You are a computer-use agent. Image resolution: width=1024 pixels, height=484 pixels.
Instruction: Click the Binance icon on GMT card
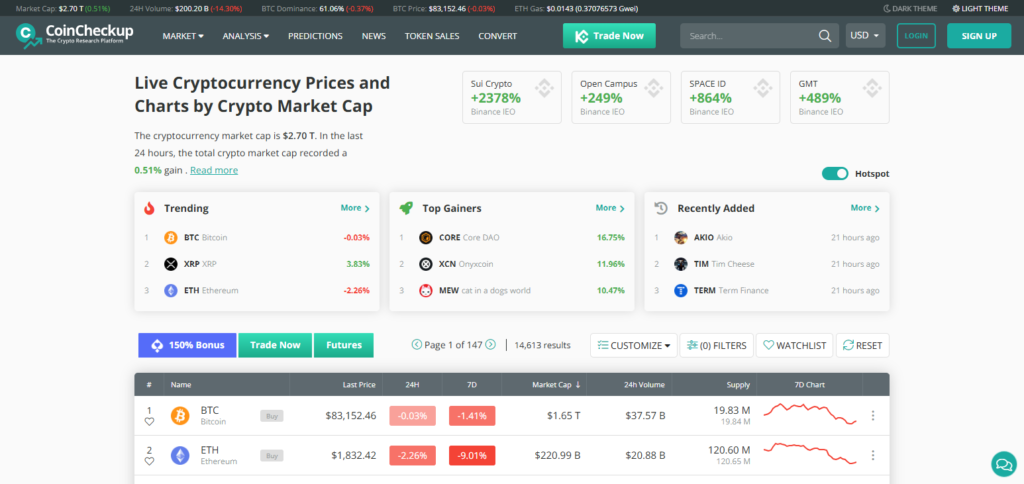(x=872, y=88)
